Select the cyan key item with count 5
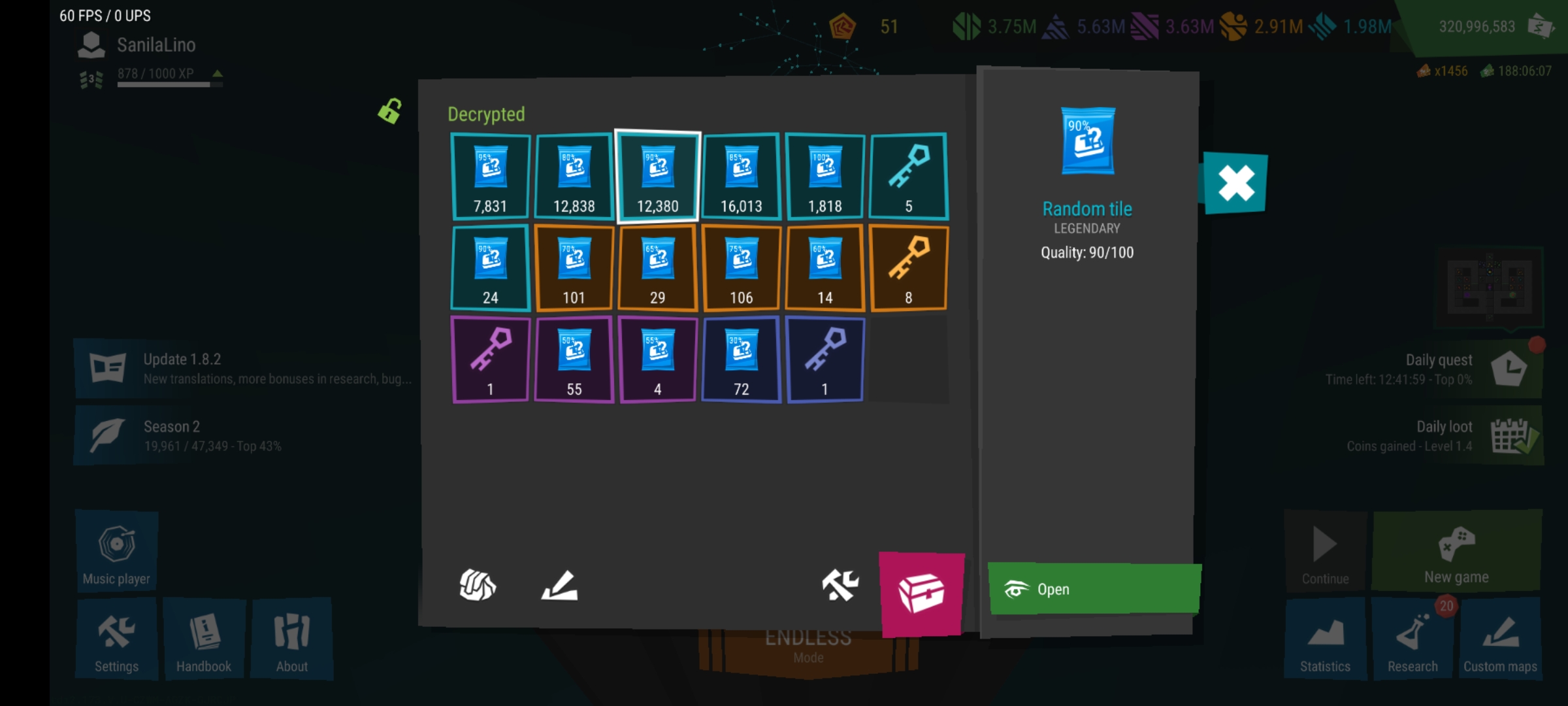Image resolution: width=1568 pixels, height=706 pixels. coord(908,176)
